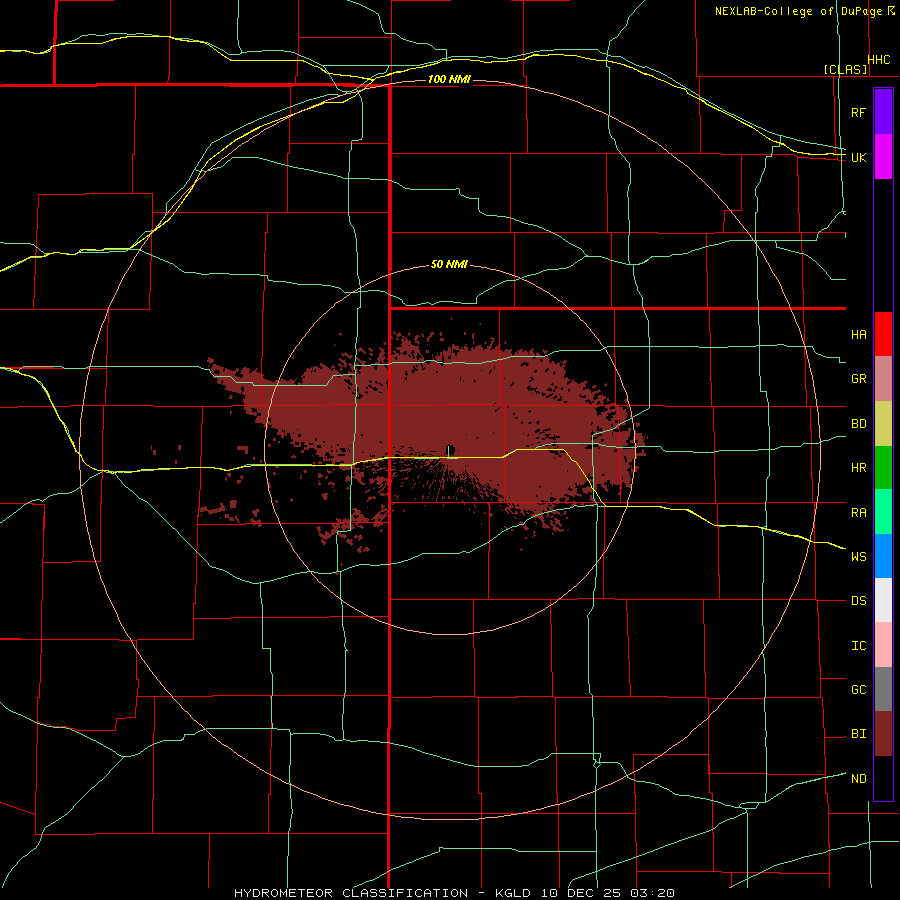Click the IC pink legend swatch
900x900 pixels.
point(883,645)
